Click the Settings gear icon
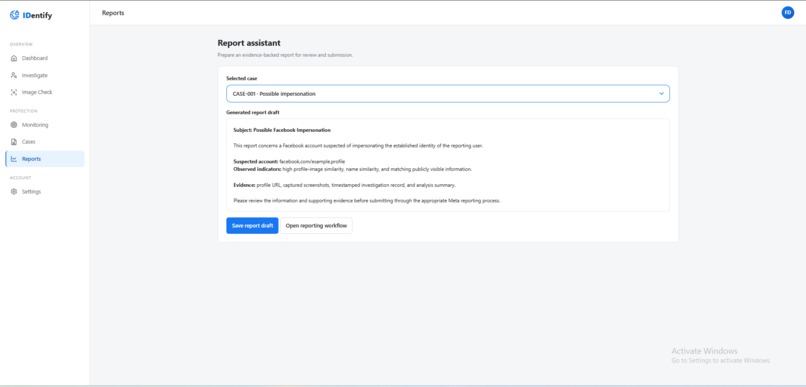The width and height of the screenshot is (806, 387). tap(14, 192)
